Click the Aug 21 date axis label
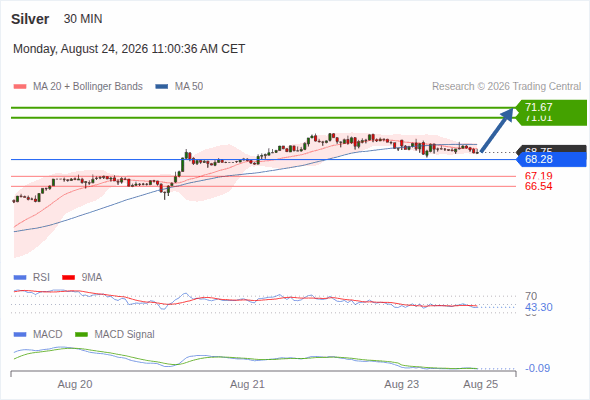The width and height of the screenshot is (590, 400). pyautogui.click(x=247, y=384)
